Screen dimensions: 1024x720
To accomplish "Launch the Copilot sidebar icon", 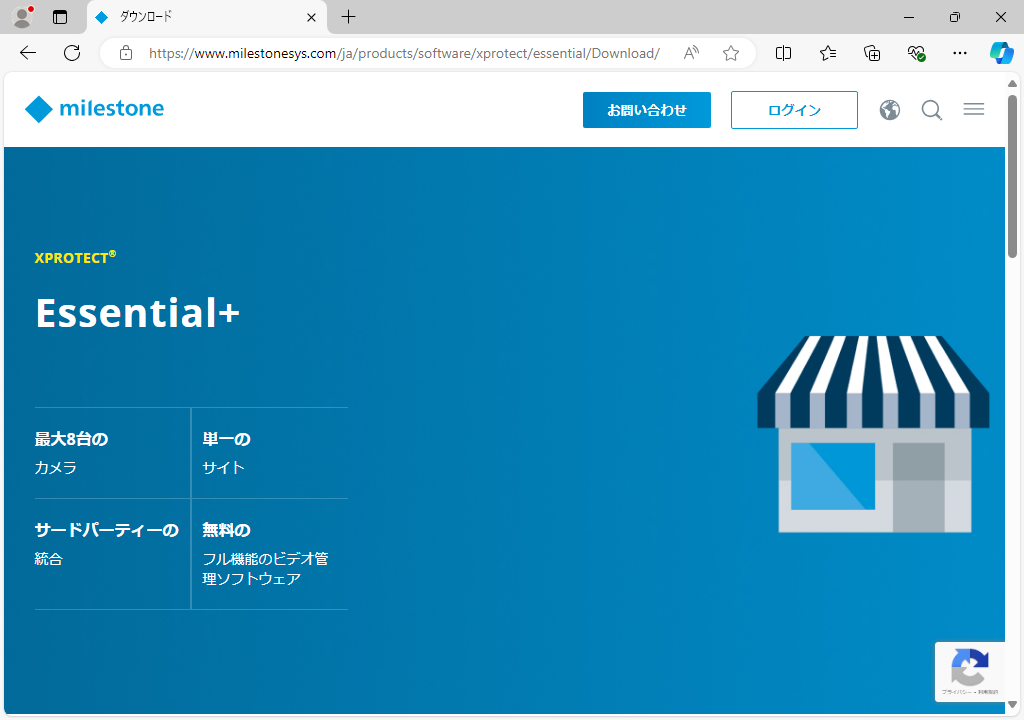I will [1001, 53].
